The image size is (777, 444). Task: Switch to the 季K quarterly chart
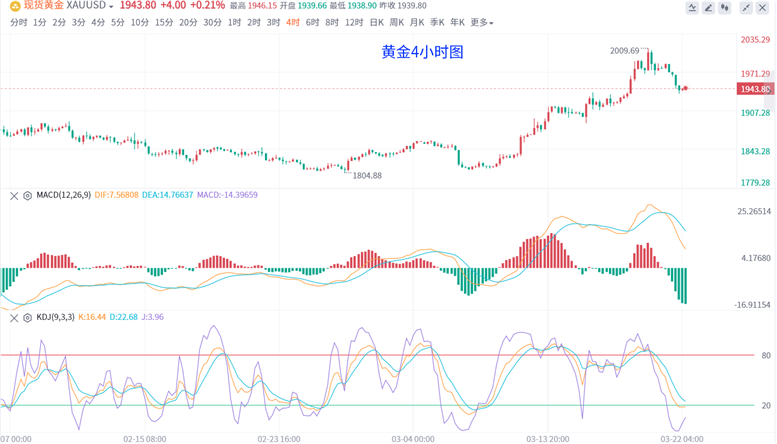point(438,22)
